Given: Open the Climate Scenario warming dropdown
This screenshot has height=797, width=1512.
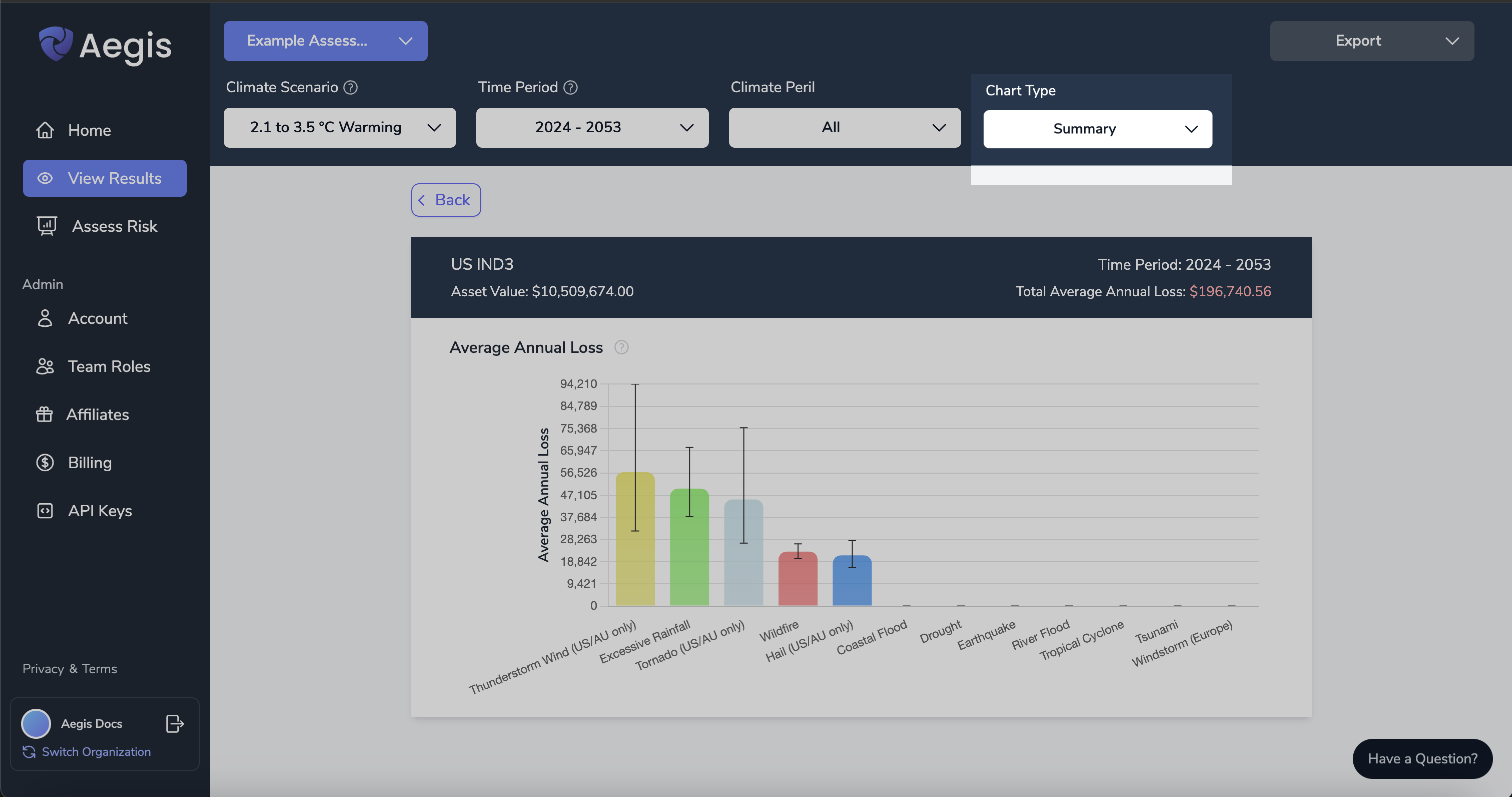Looking at the screenshot, I should click(x=340, y=127).
